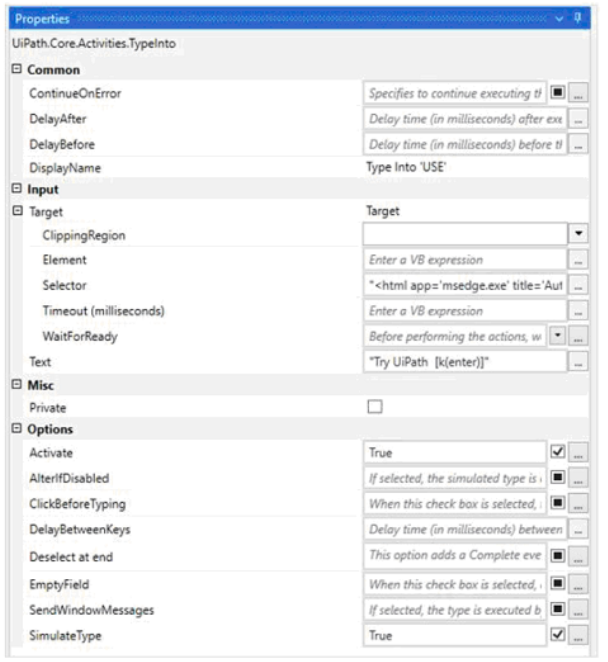
Task: Open the WaitForReady dropdown arrow
Action: 558,336
